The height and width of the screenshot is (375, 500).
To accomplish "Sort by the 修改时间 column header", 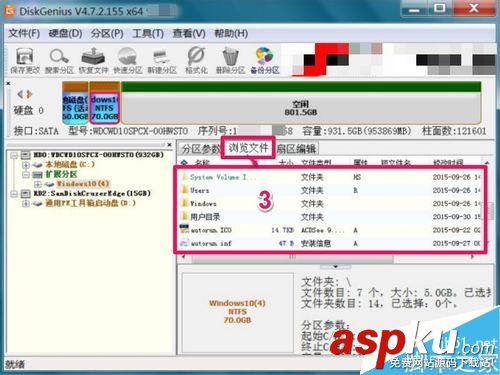I will [448, 163].
